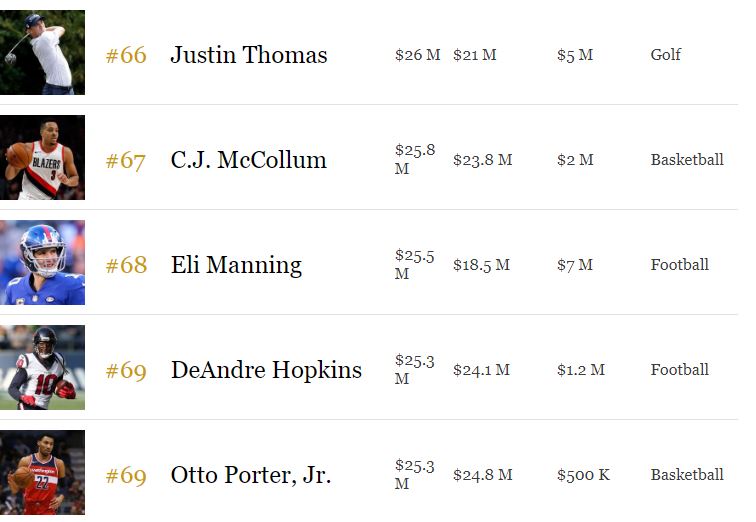Click $24.1 M salary value
The image size is (756, 522).
click(x=481, y=370)
